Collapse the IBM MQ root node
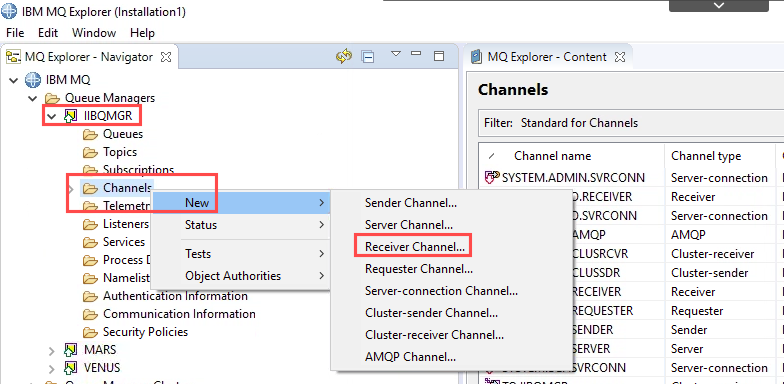This screenshot has height=384, width=784. [14, 80]
